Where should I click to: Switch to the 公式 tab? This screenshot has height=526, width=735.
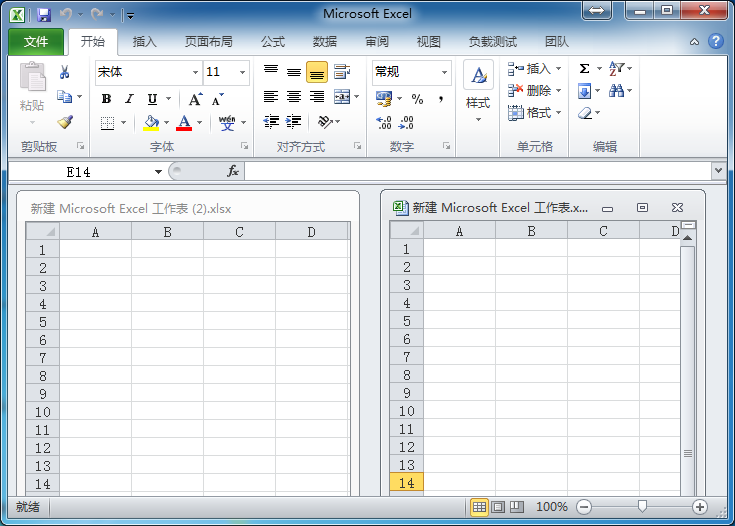(x=273, y=42)
